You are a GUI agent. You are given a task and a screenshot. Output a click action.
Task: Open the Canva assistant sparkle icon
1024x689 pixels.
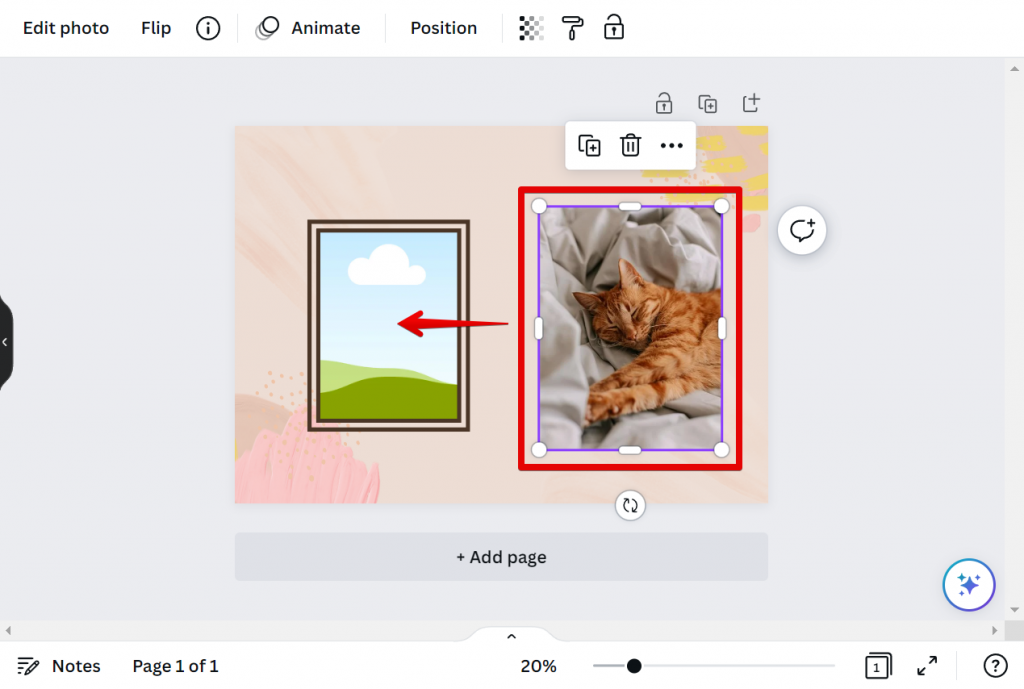click(968, 585)
